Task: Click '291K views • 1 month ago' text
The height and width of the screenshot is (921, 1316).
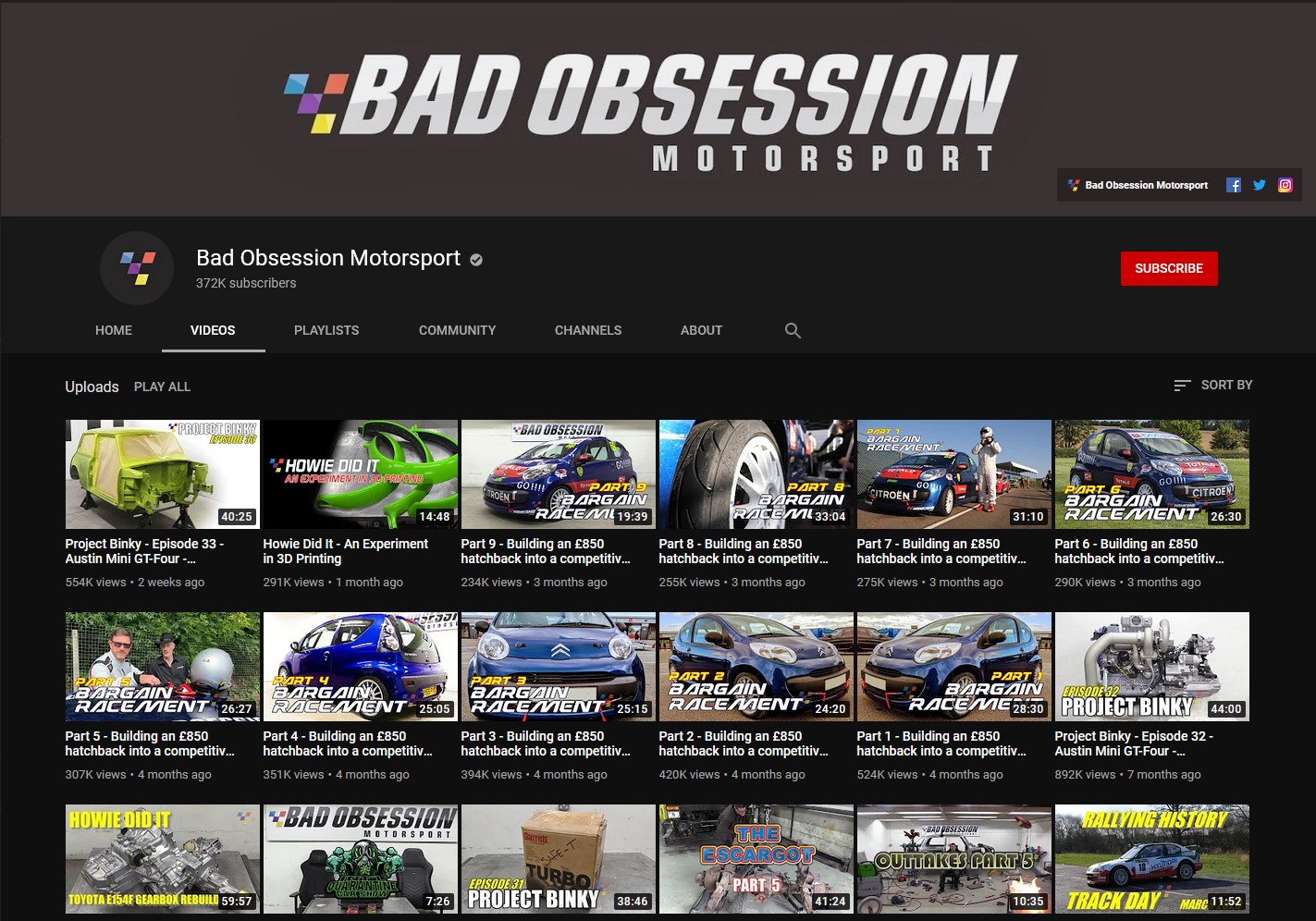Action: coord(333,583)
